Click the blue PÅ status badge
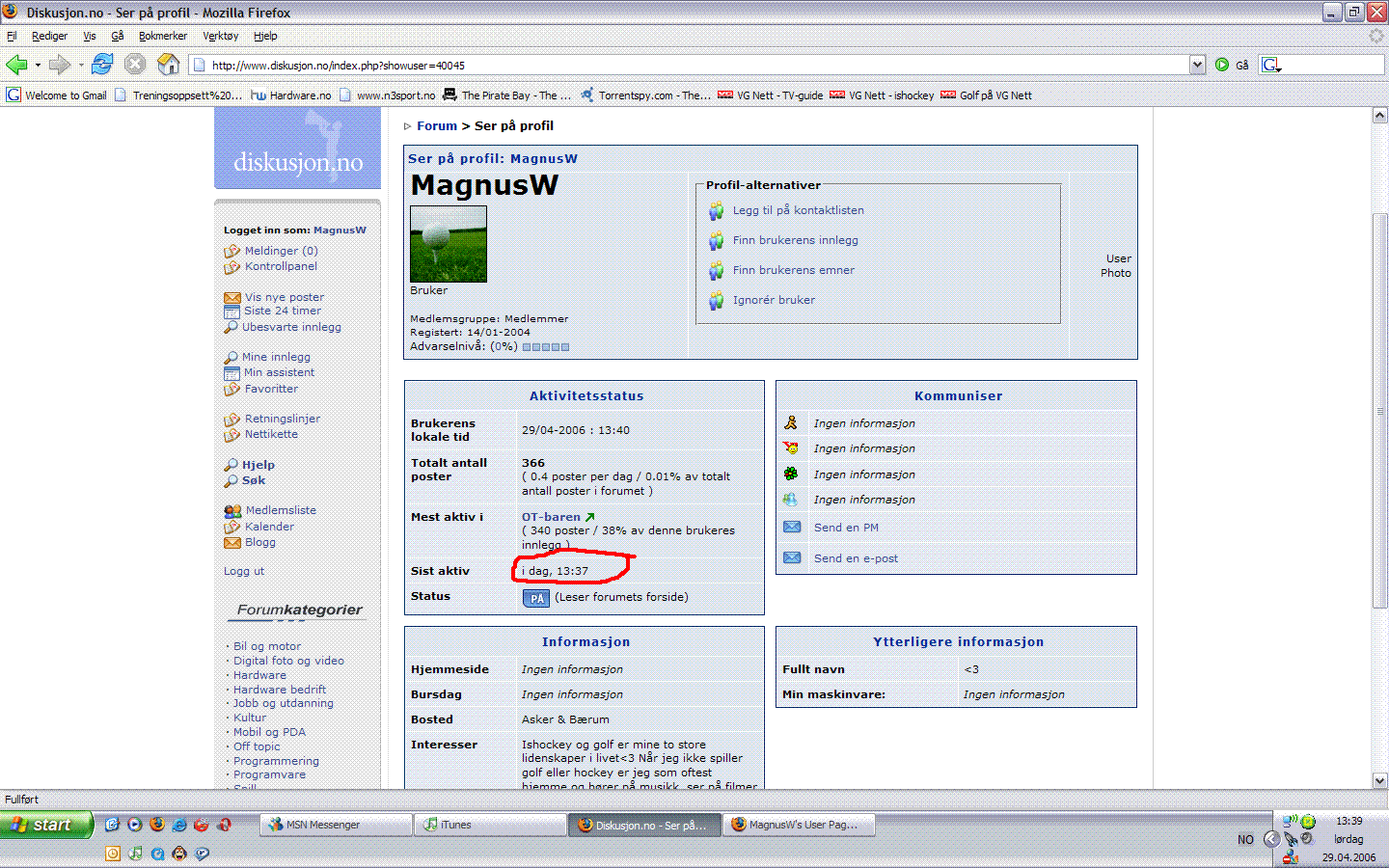 coord(536,598)
